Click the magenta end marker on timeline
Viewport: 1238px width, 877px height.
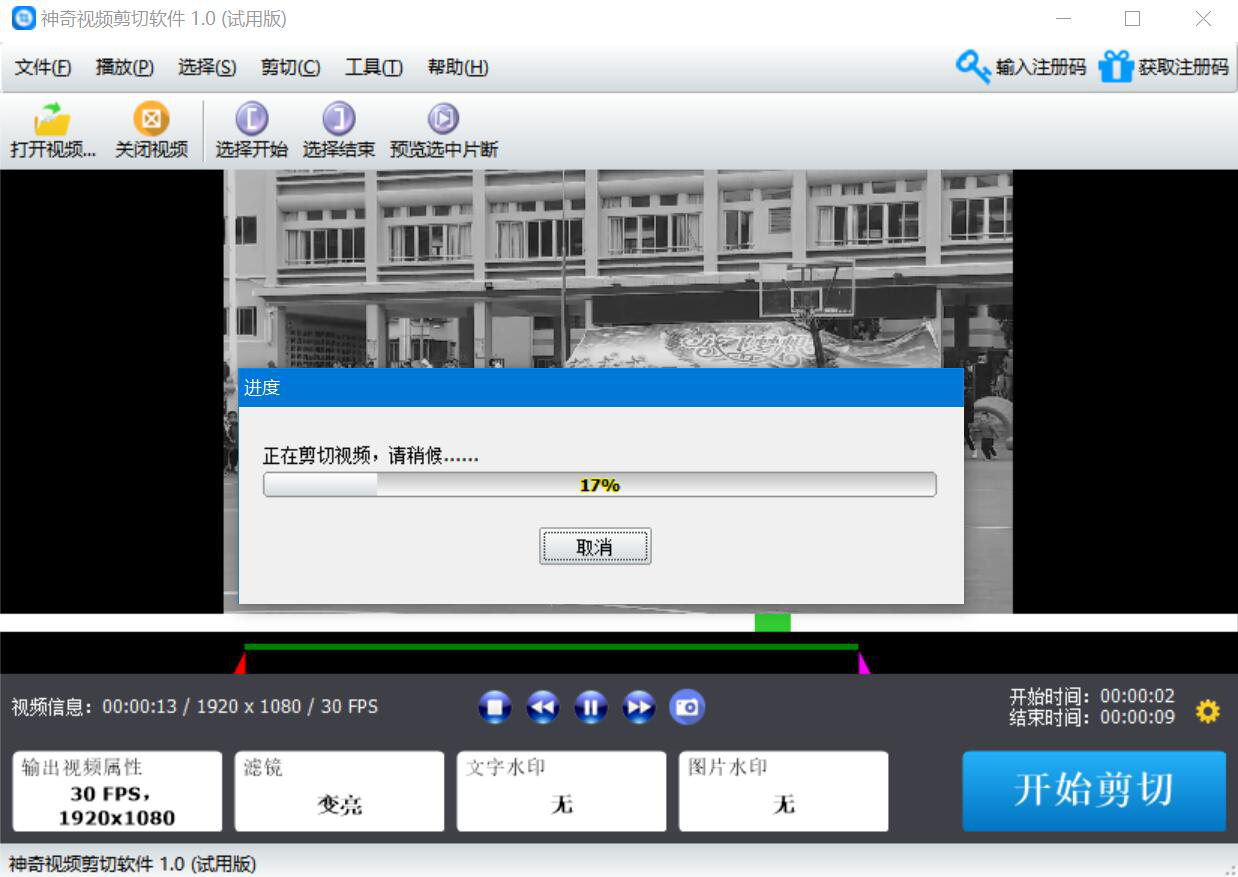[863, 664]
